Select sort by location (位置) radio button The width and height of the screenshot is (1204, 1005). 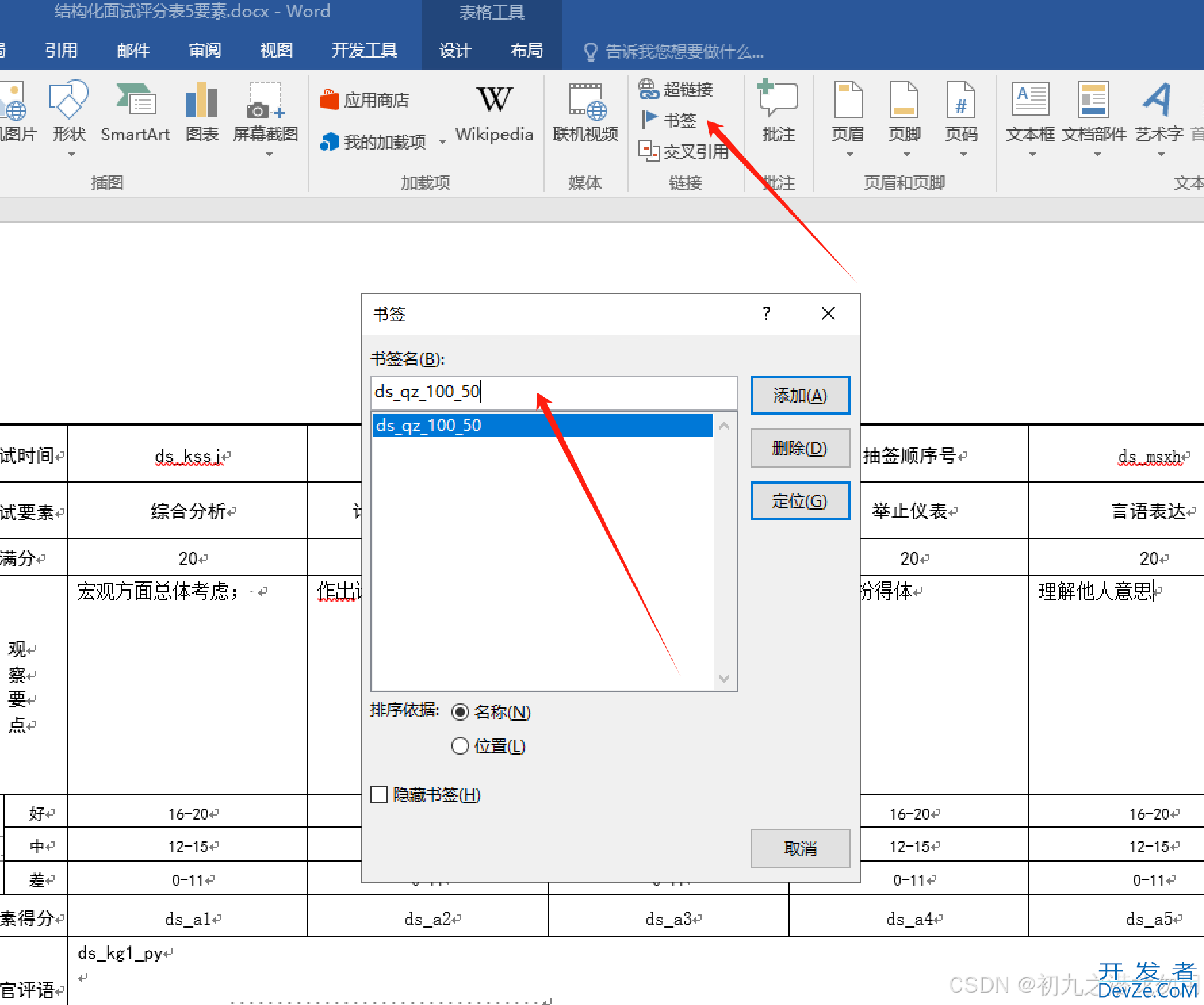point(460,746)
